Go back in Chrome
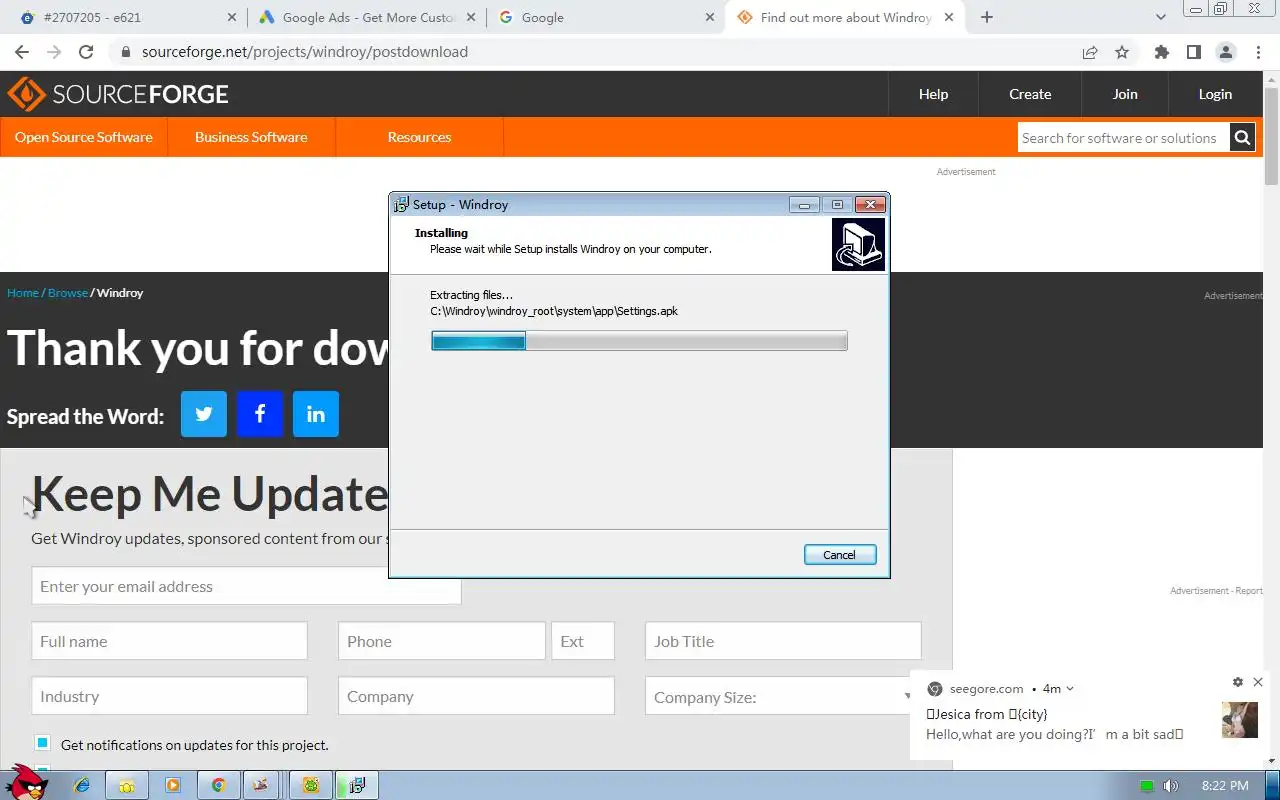The height and width of the screenshot is (800, 1280). (22, 52)
